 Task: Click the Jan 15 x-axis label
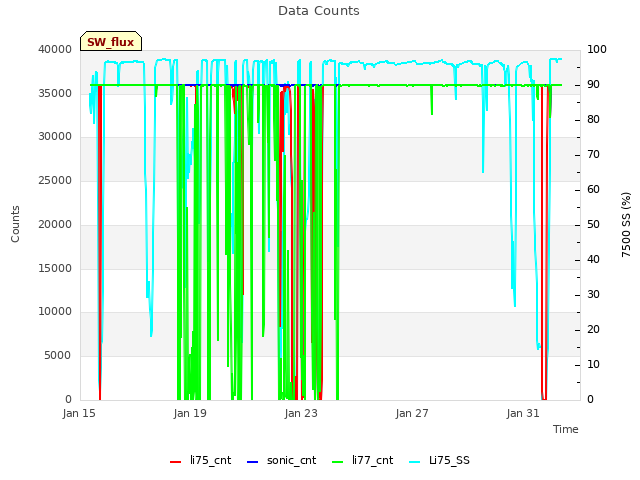pos(79,413)
